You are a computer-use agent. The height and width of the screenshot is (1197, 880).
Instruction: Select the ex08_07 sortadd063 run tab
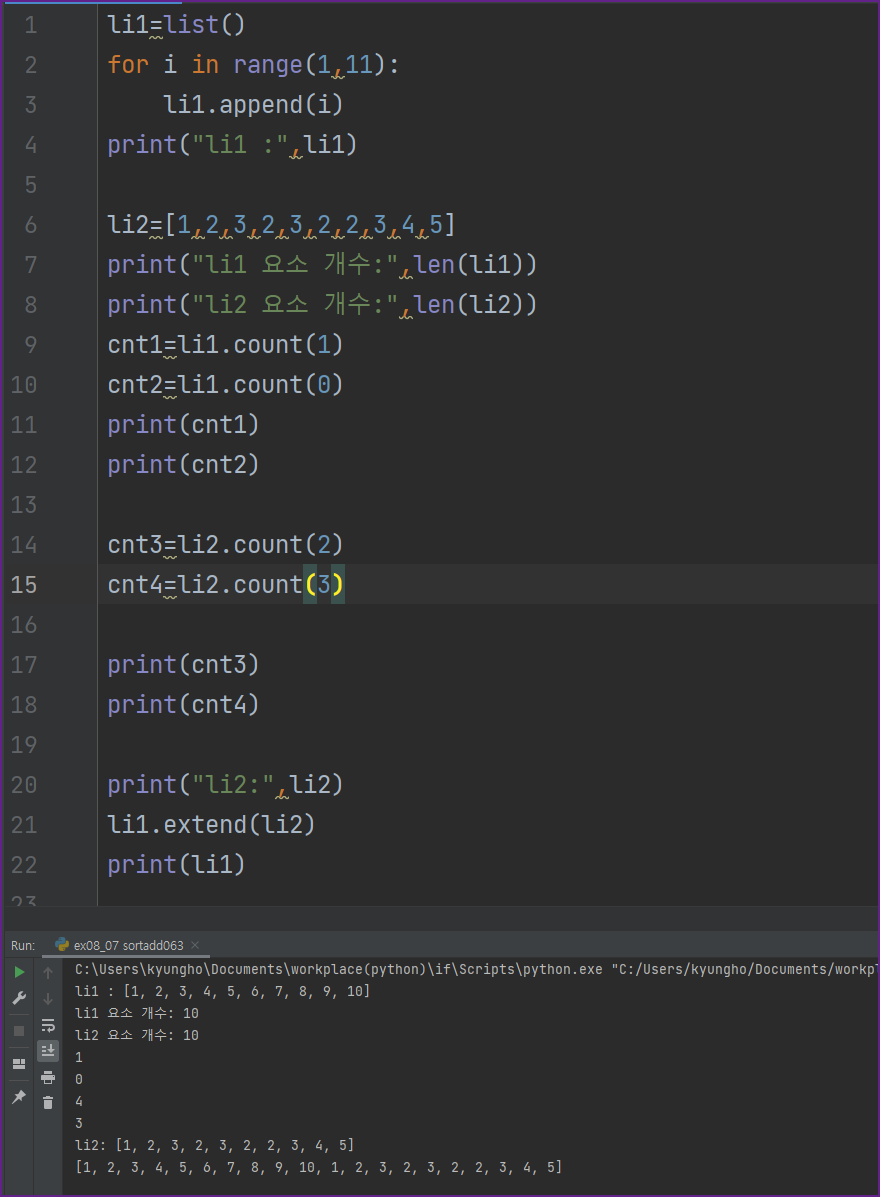pos(128,945)
